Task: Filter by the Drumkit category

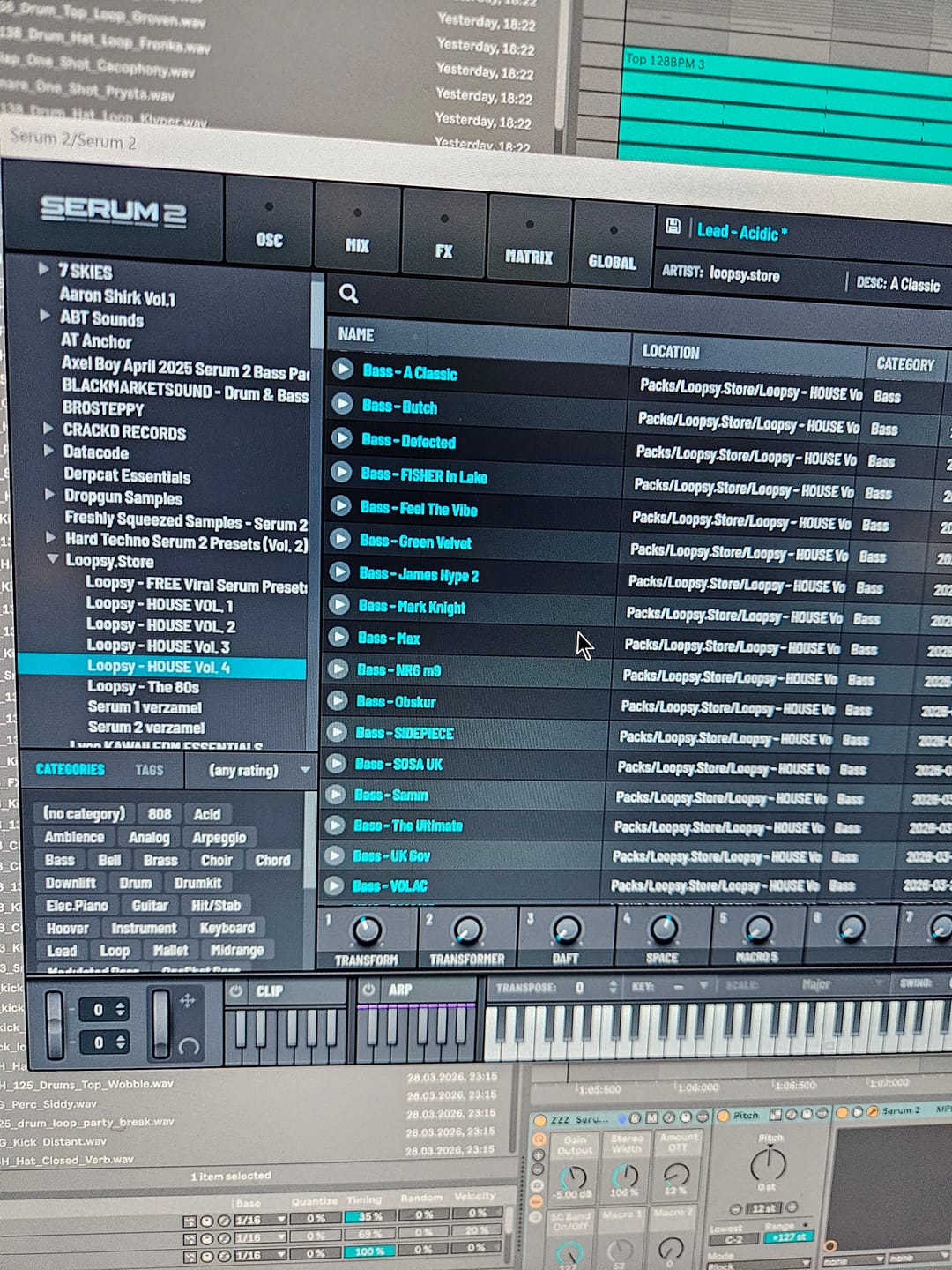Action: coord(197,883)
